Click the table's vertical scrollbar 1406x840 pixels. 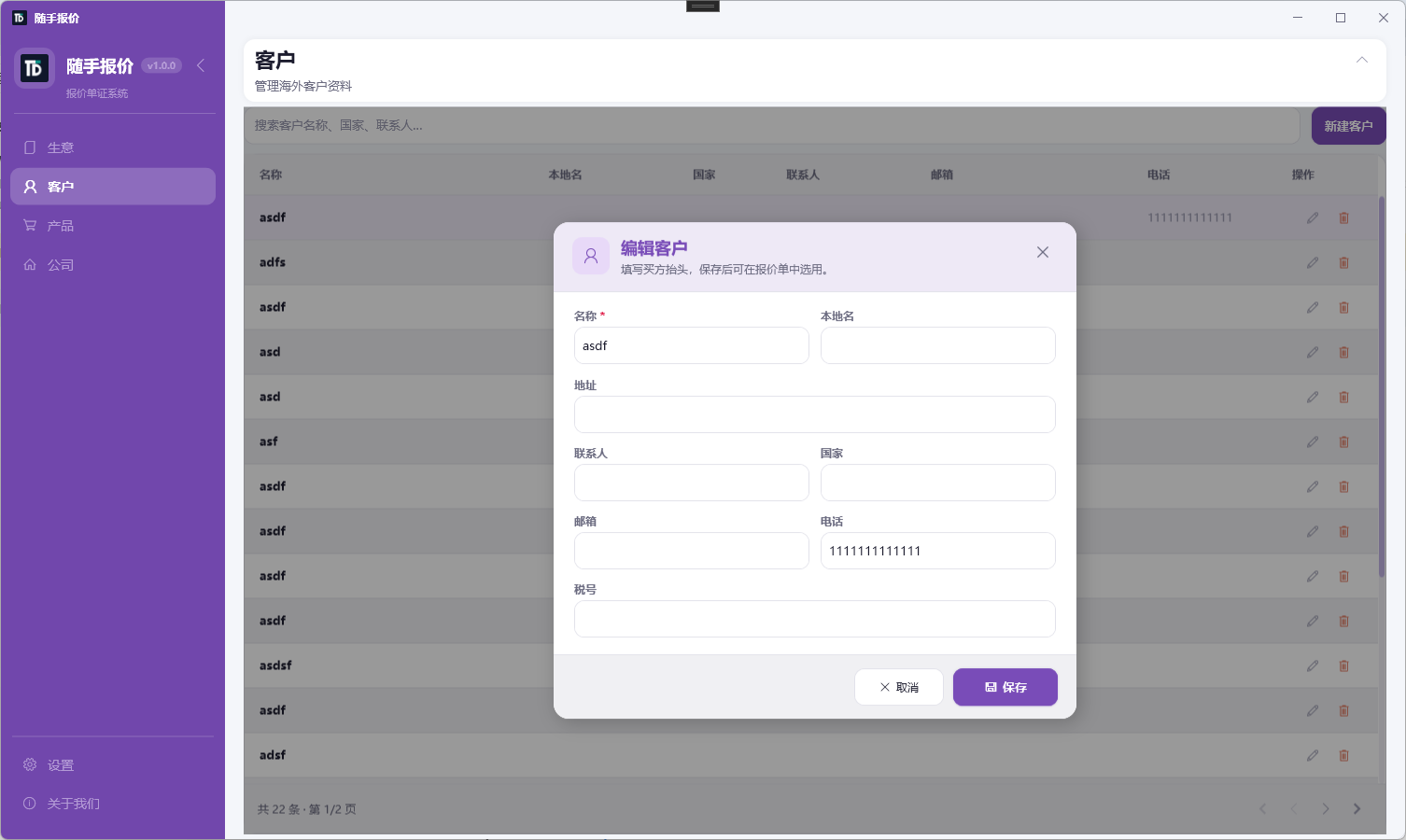point(1382,387)
